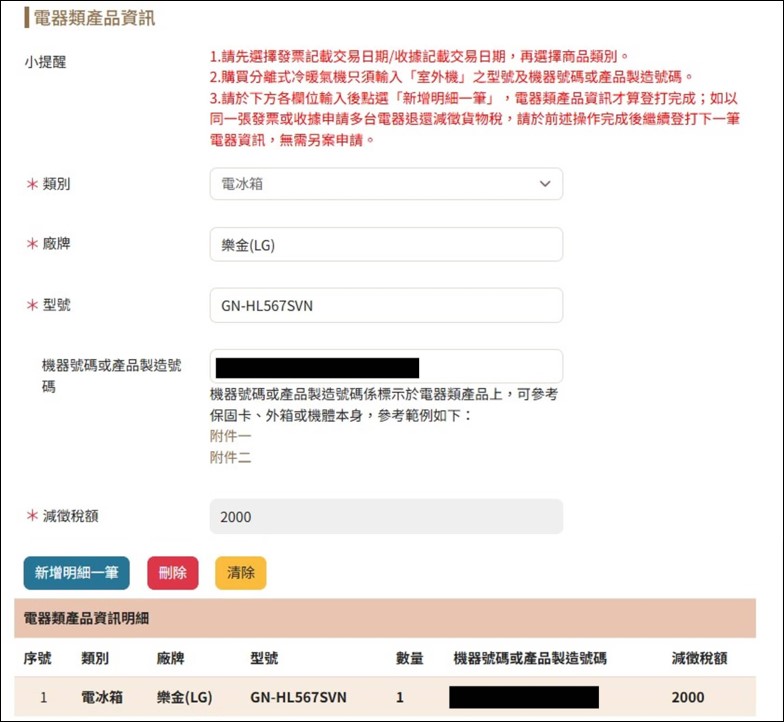
Task: Click the 型號 input with GN-HL567SVN
Action: (385, 306)
